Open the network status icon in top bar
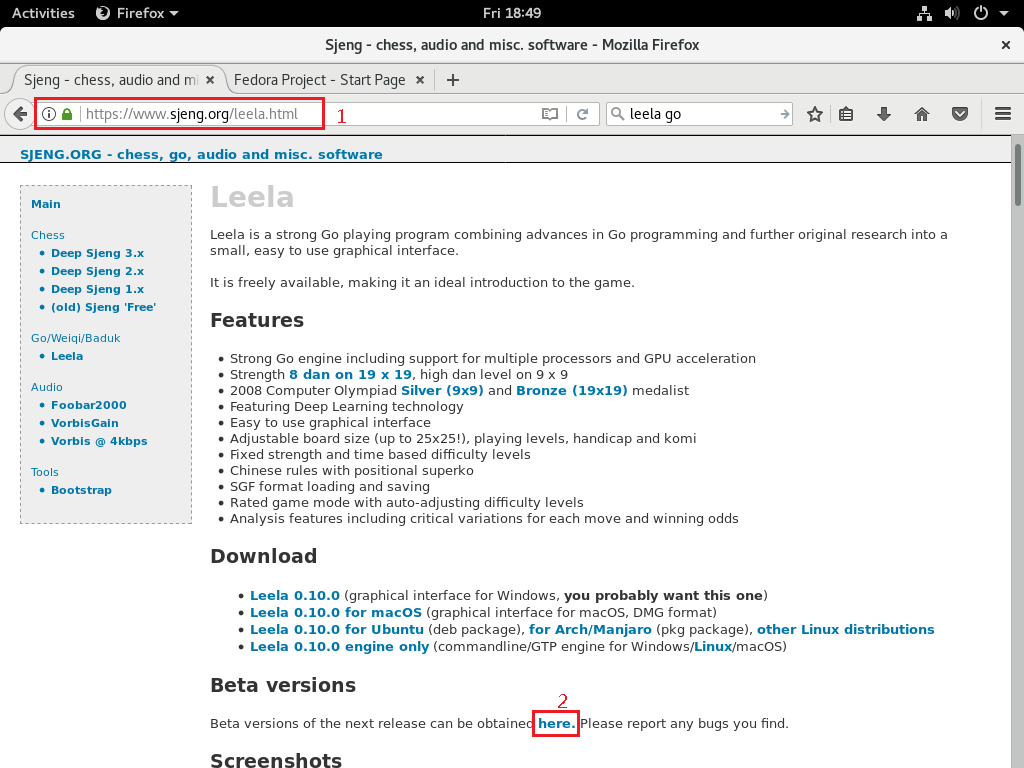This screenshot has height=768, width=1024. [x=924, y=13]
